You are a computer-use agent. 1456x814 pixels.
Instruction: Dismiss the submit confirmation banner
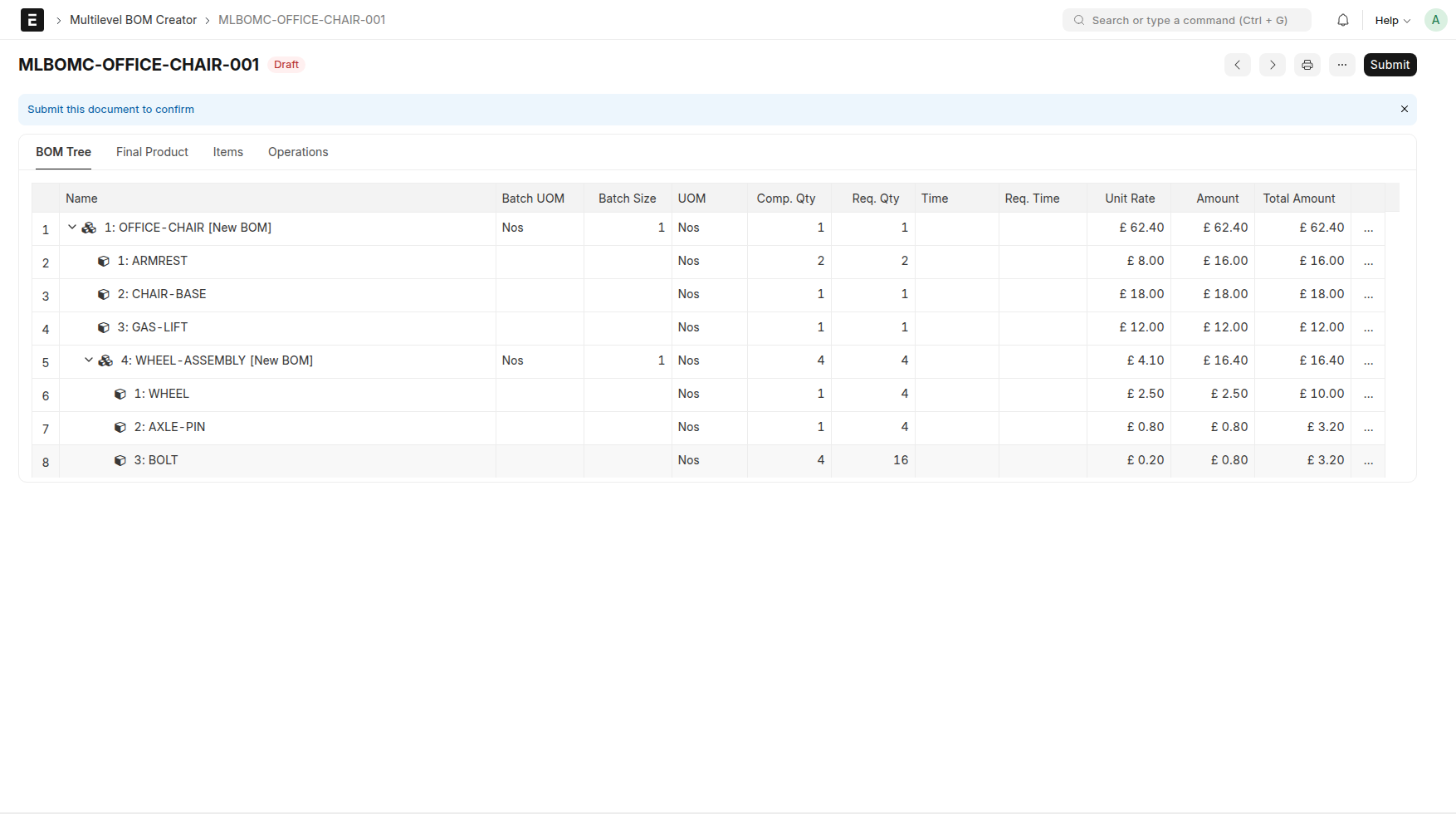[x=1404, y=110]
